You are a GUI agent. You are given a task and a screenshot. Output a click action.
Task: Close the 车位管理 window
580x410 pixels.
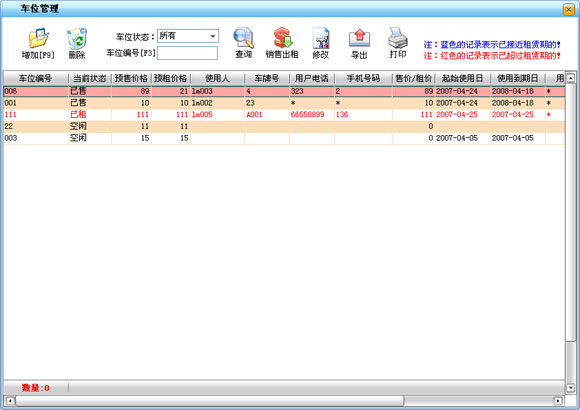[x=569, y=9]
